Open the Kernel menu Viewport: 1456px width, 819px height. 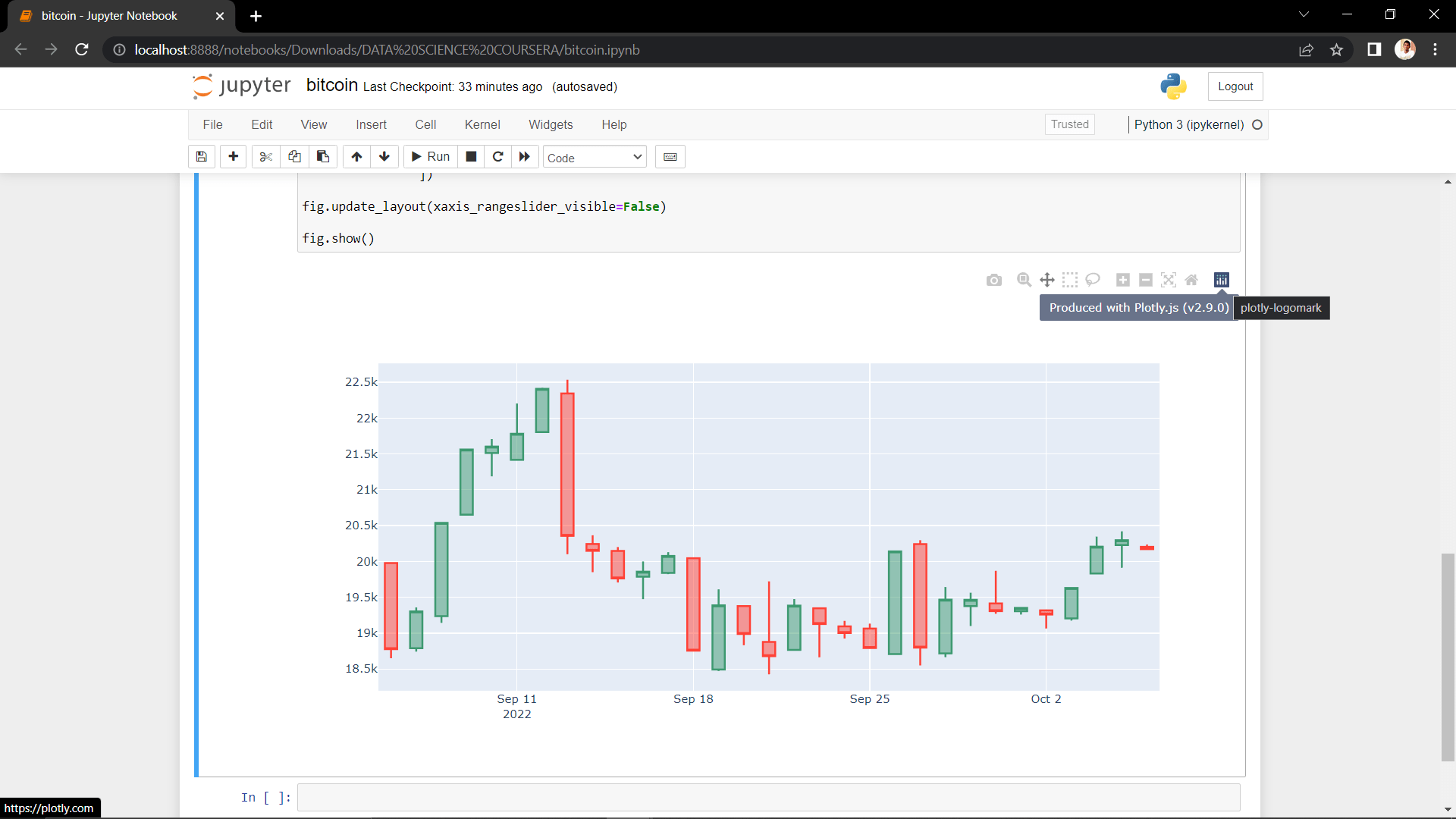[482, 124]
